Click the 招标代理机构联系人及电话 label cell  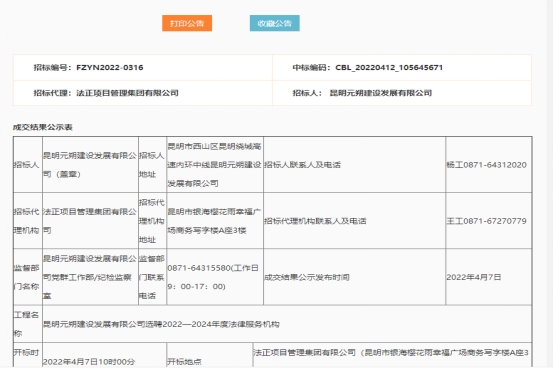tap(354, 221)
